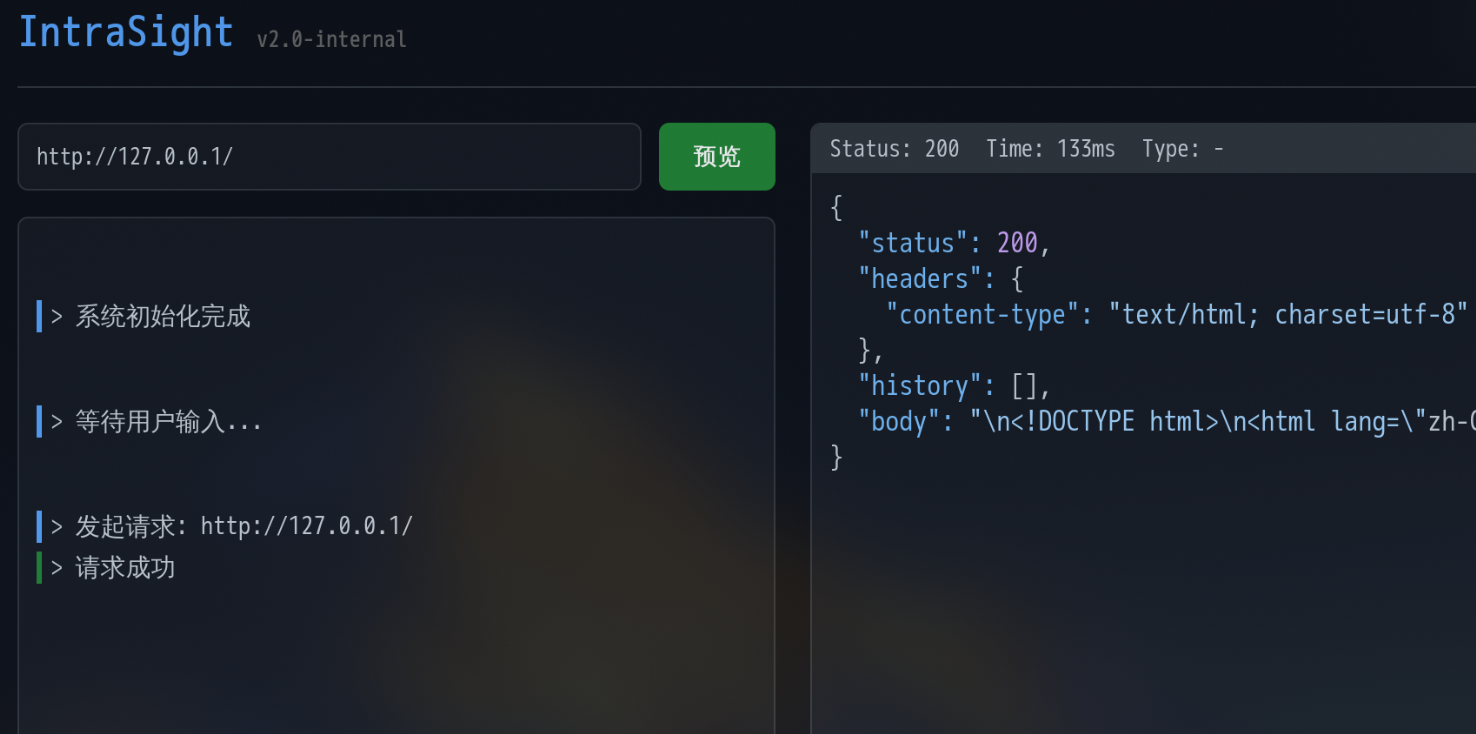The image size is (1476, 734).
Task: Click the Status: 200 indicator
Action: click(894, 149)
